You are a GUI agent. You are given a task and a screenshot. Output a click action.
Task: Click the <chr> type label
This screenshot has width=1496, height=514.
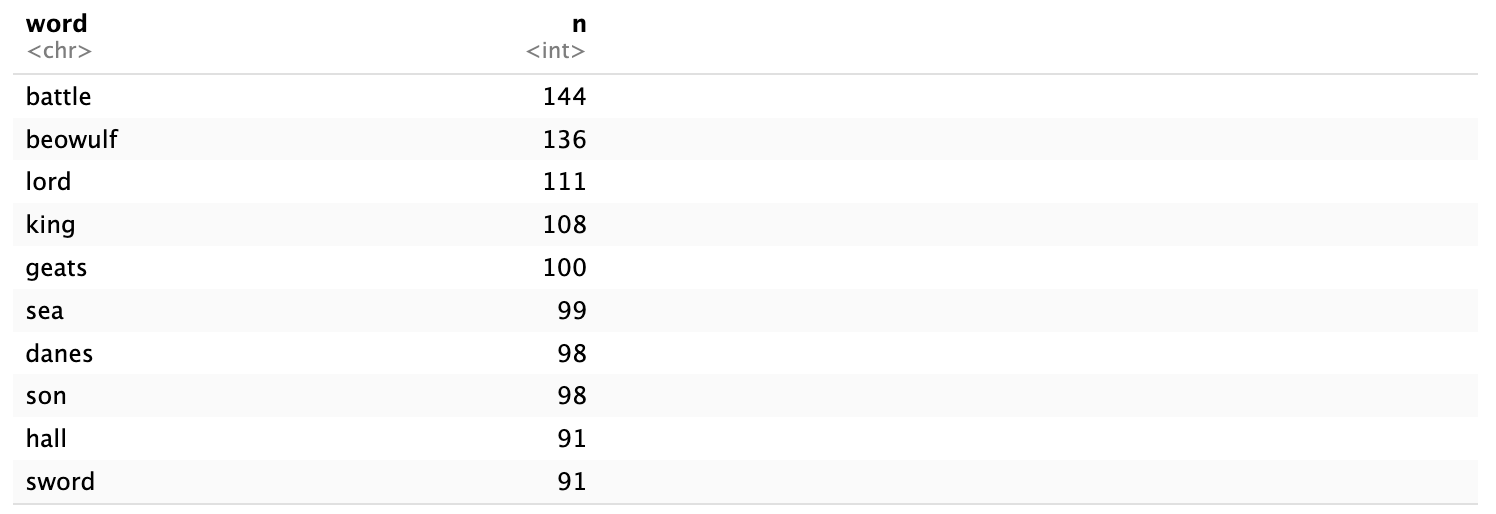(59, 50)
